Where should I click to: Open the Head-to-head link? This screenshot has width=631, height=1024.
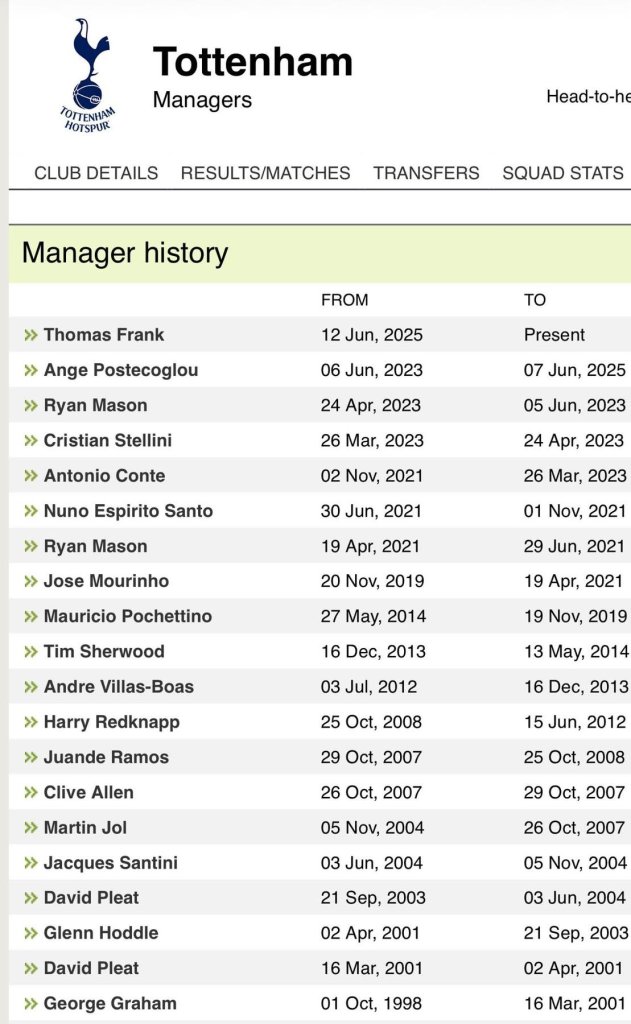click(x=589, y=97)
